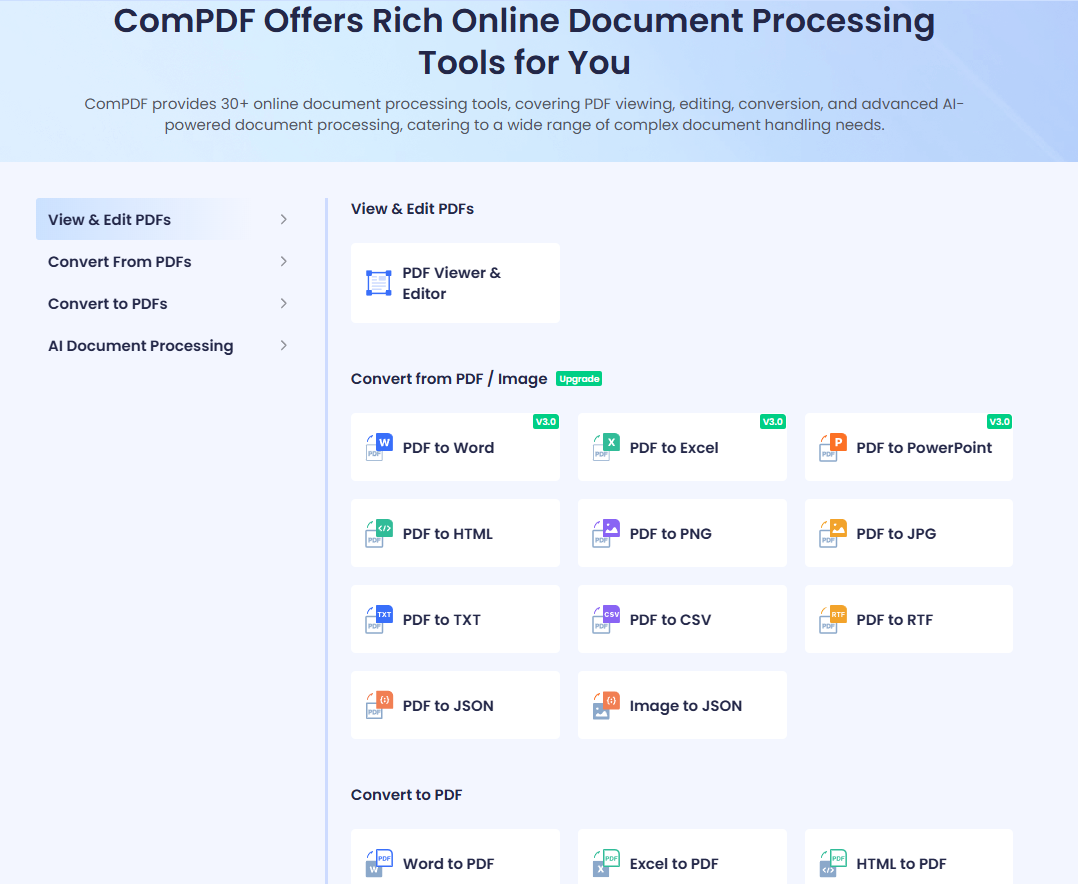
Task: Click the Image to JSON icon
Action: pyautogui.click(x=605, y=705)
